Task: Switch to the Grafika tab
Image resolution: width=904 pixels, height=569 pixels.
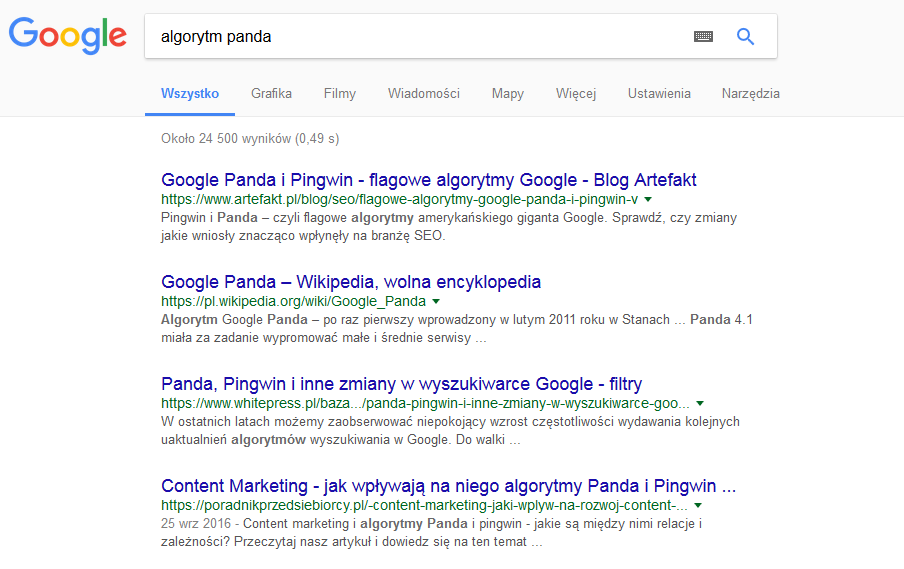Action: point(271,93)
